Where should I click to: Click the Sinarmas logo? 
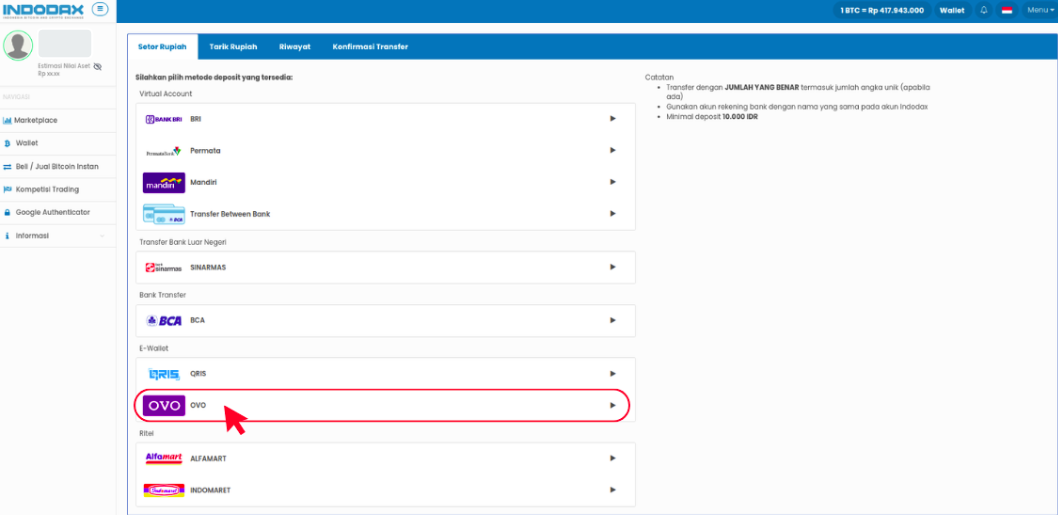[164, 267]
